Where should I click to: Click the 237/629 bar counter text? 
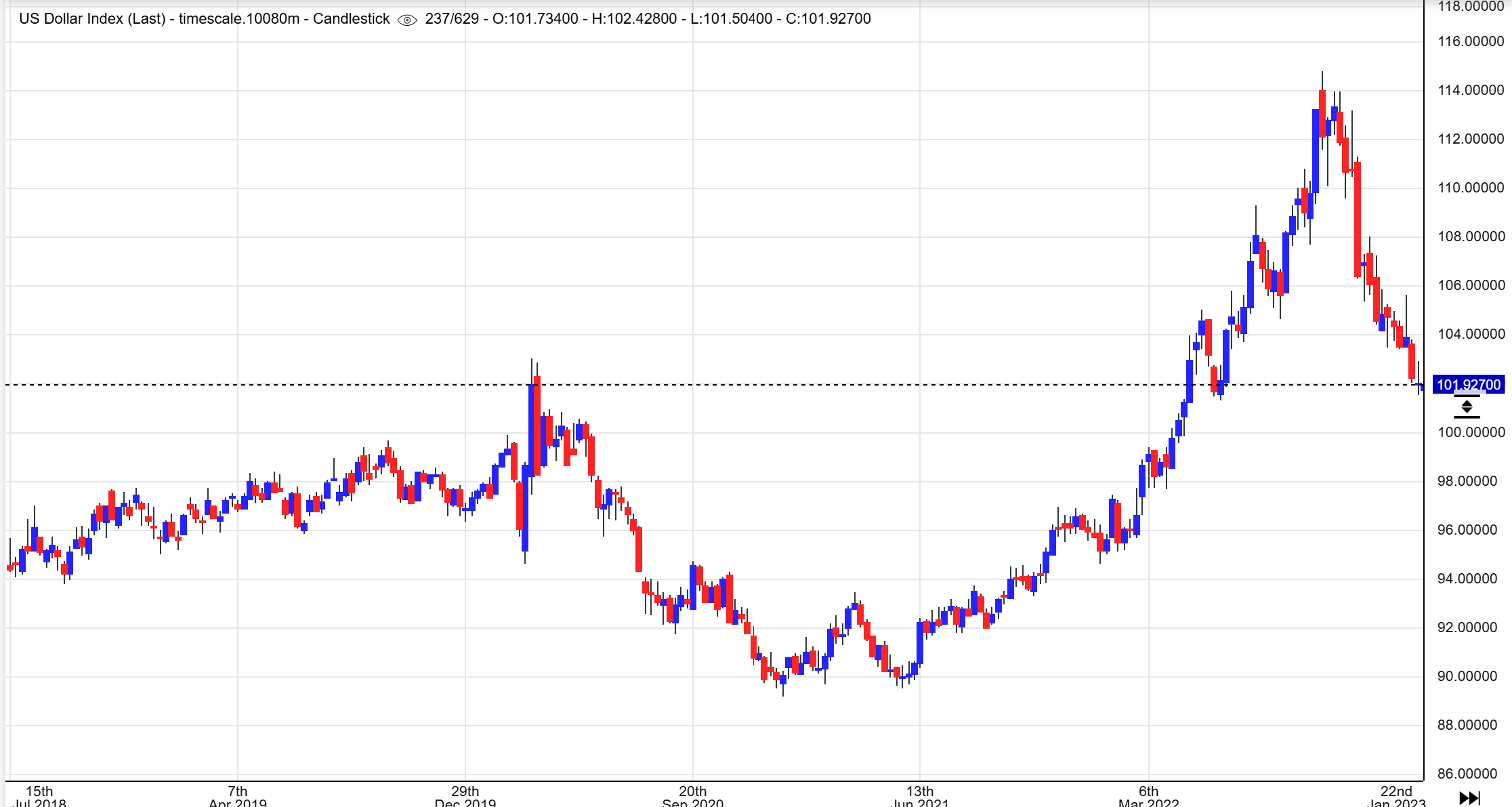tap(452, 19)
